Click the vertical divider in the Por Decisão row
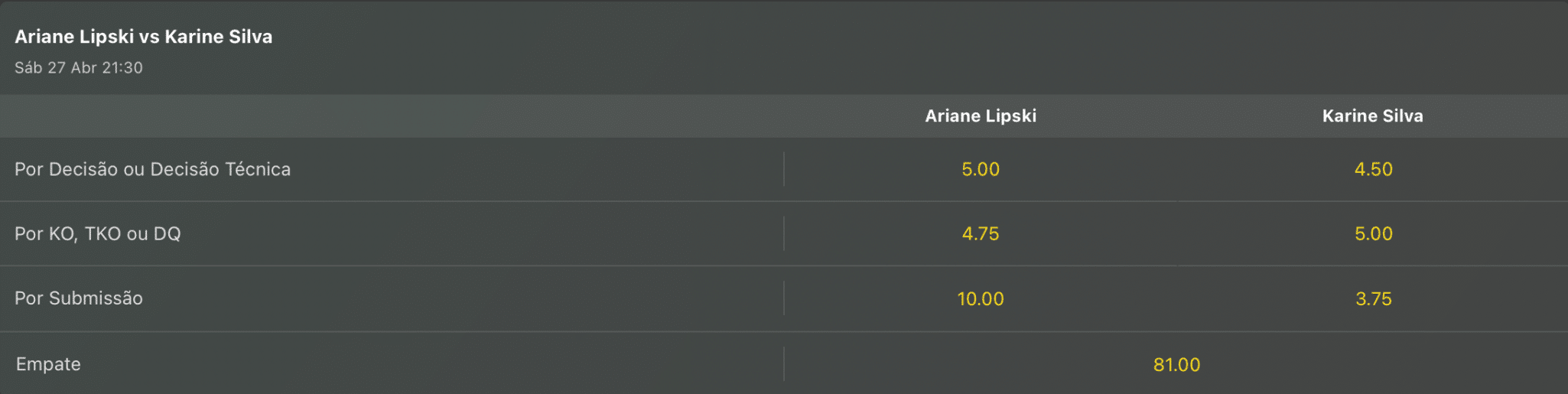1568x394 pixels. click(x=784, y=169)
